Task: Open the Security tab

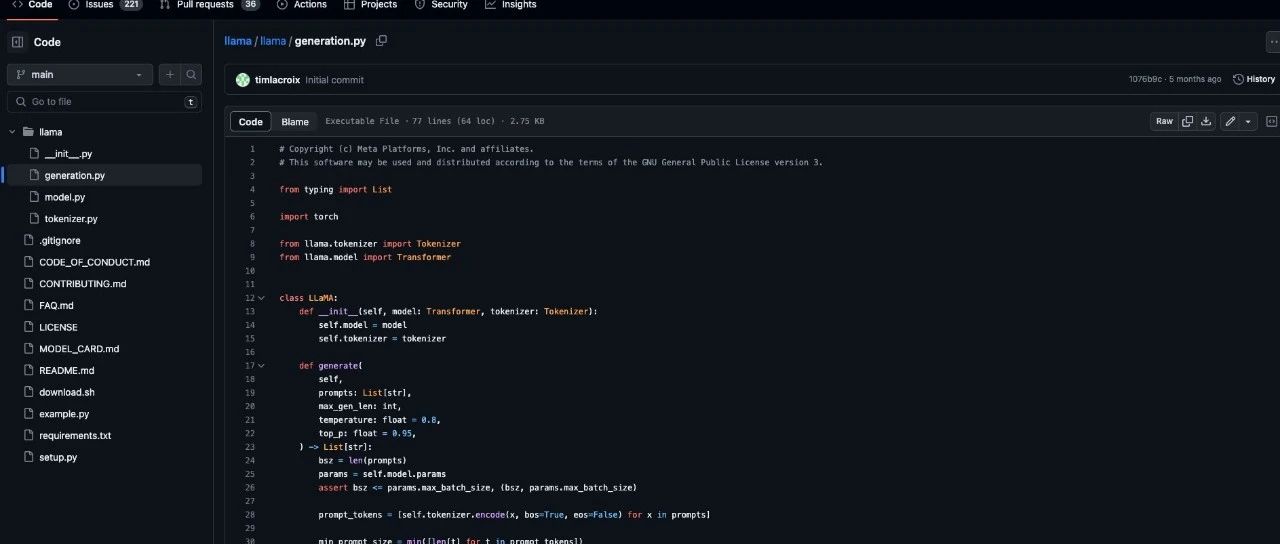Action: click(440, 5)
